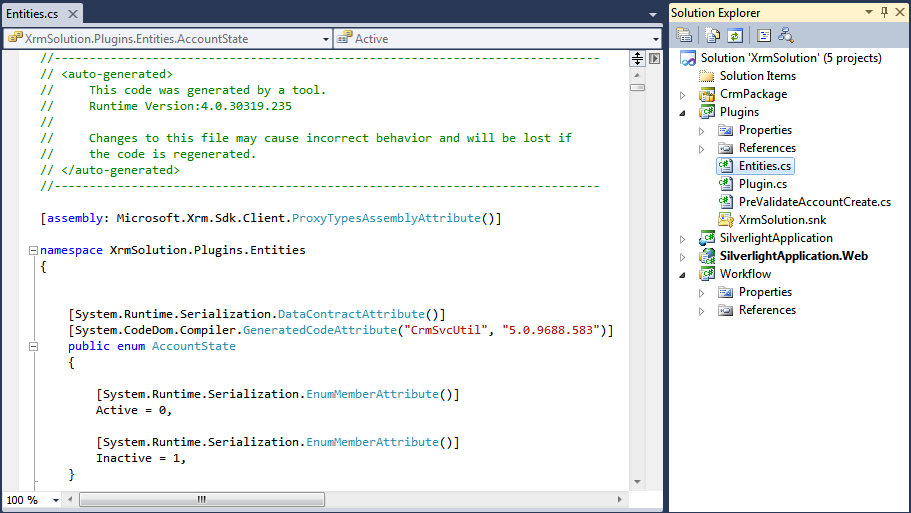Click the Plugins C# project icon
Viewport: 911px width, 513px height.
[x=706, y=112]
